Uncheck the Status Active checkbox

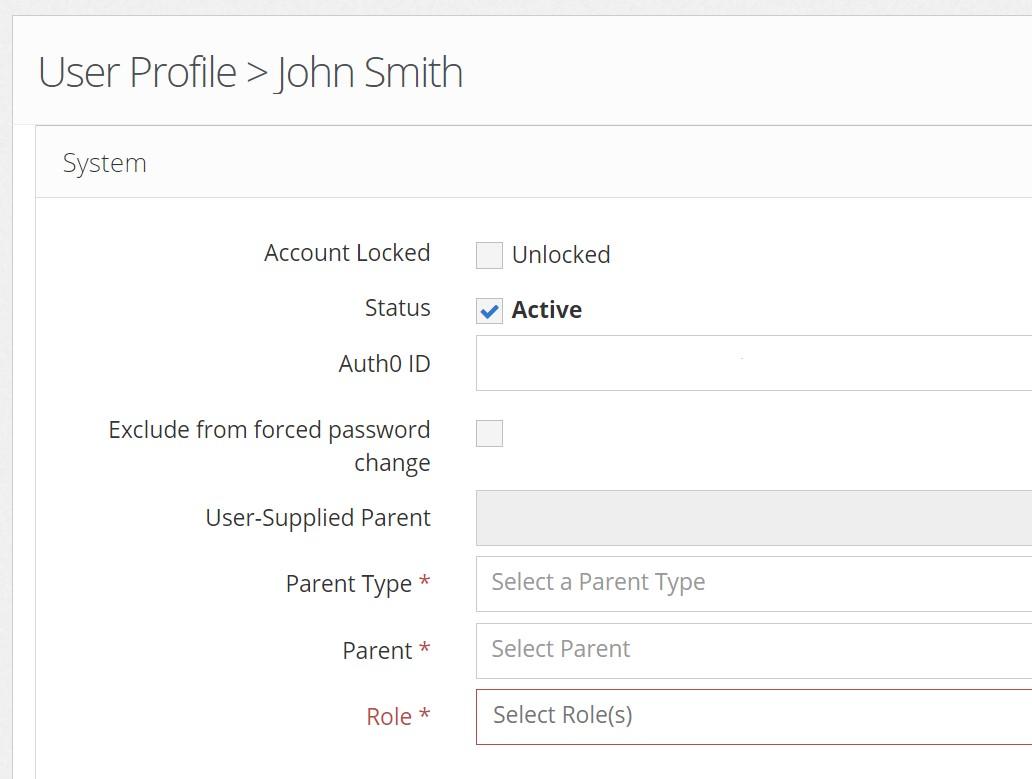pos(489,311)
